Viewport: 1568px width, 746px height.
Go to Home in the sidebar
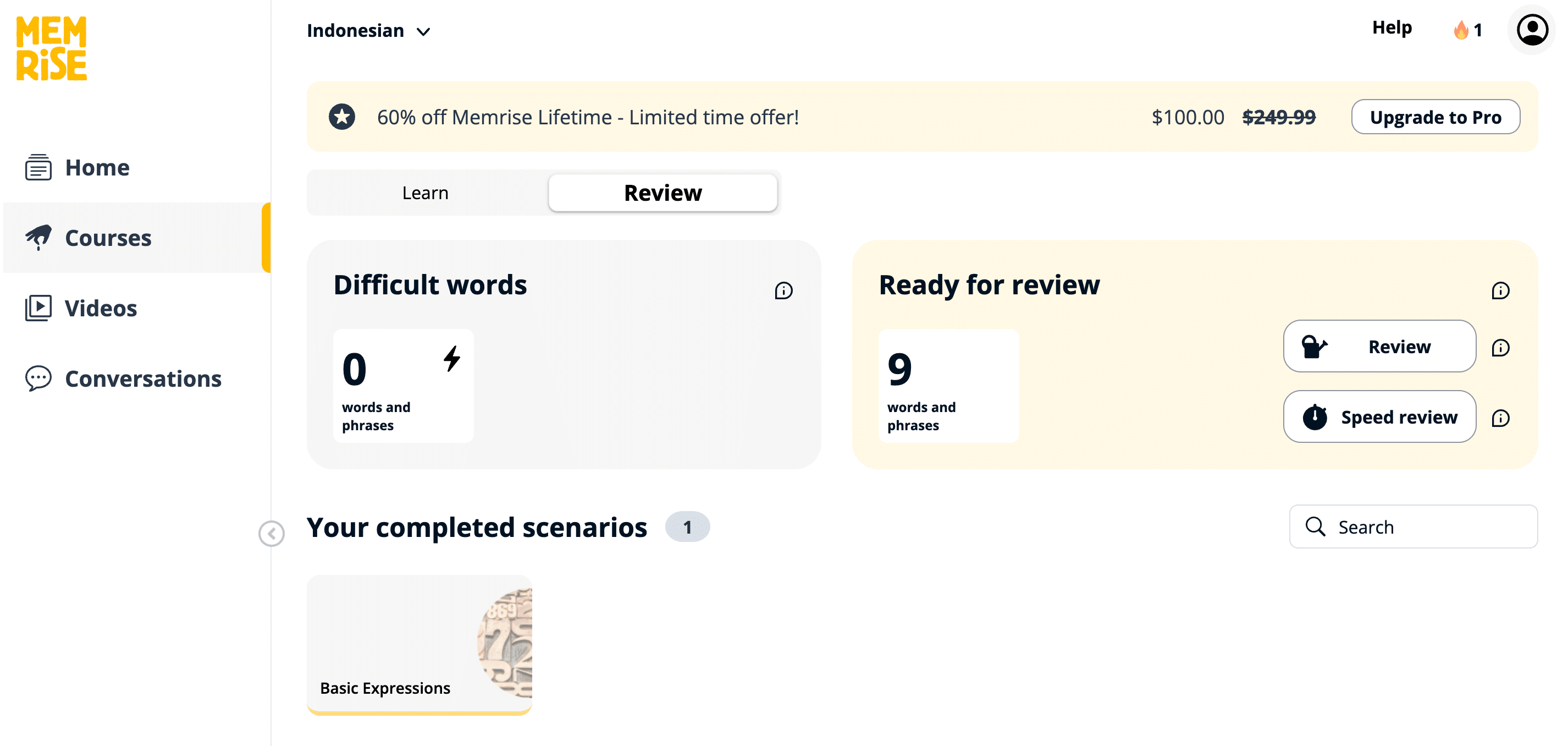[x=97, y=167]
